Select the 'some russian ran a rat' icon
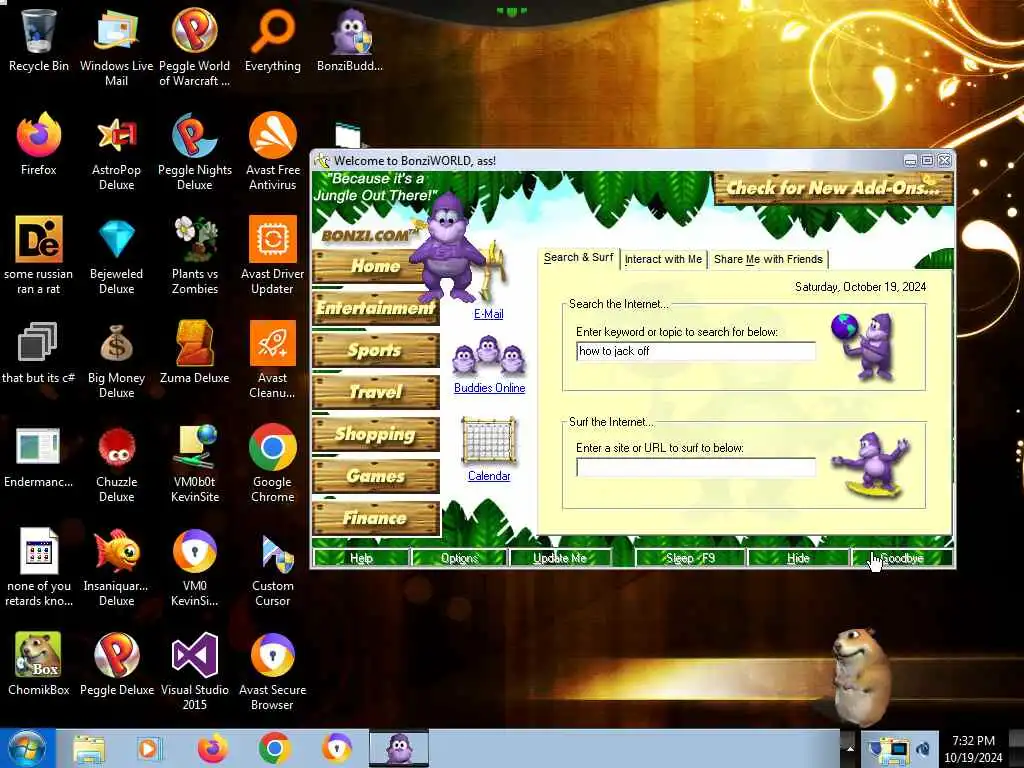Viewport: 1024px width, 768px height. [39, 255]
